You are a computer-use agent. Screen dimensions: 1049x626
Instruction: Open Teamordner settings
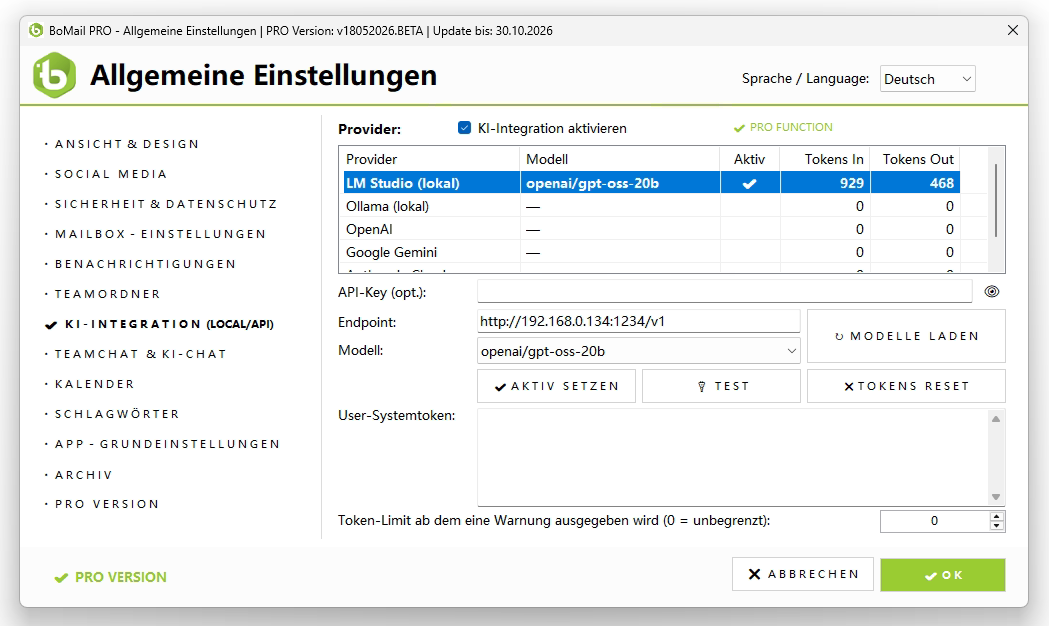107,294
